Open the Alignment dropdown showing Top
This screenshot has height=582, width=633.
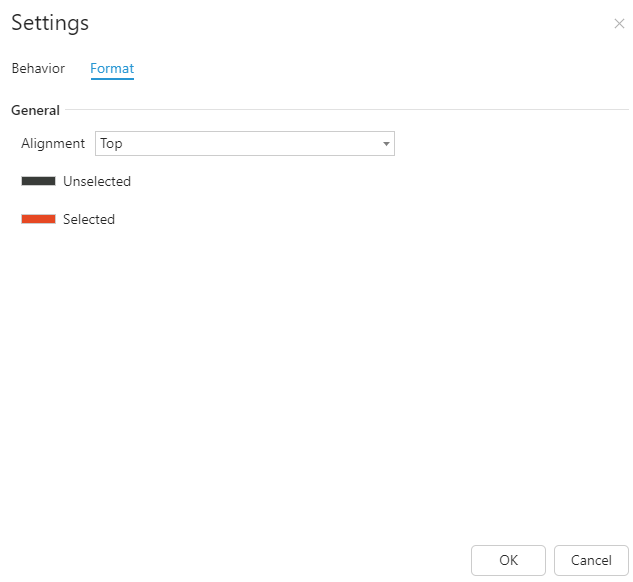pos(245,143)
